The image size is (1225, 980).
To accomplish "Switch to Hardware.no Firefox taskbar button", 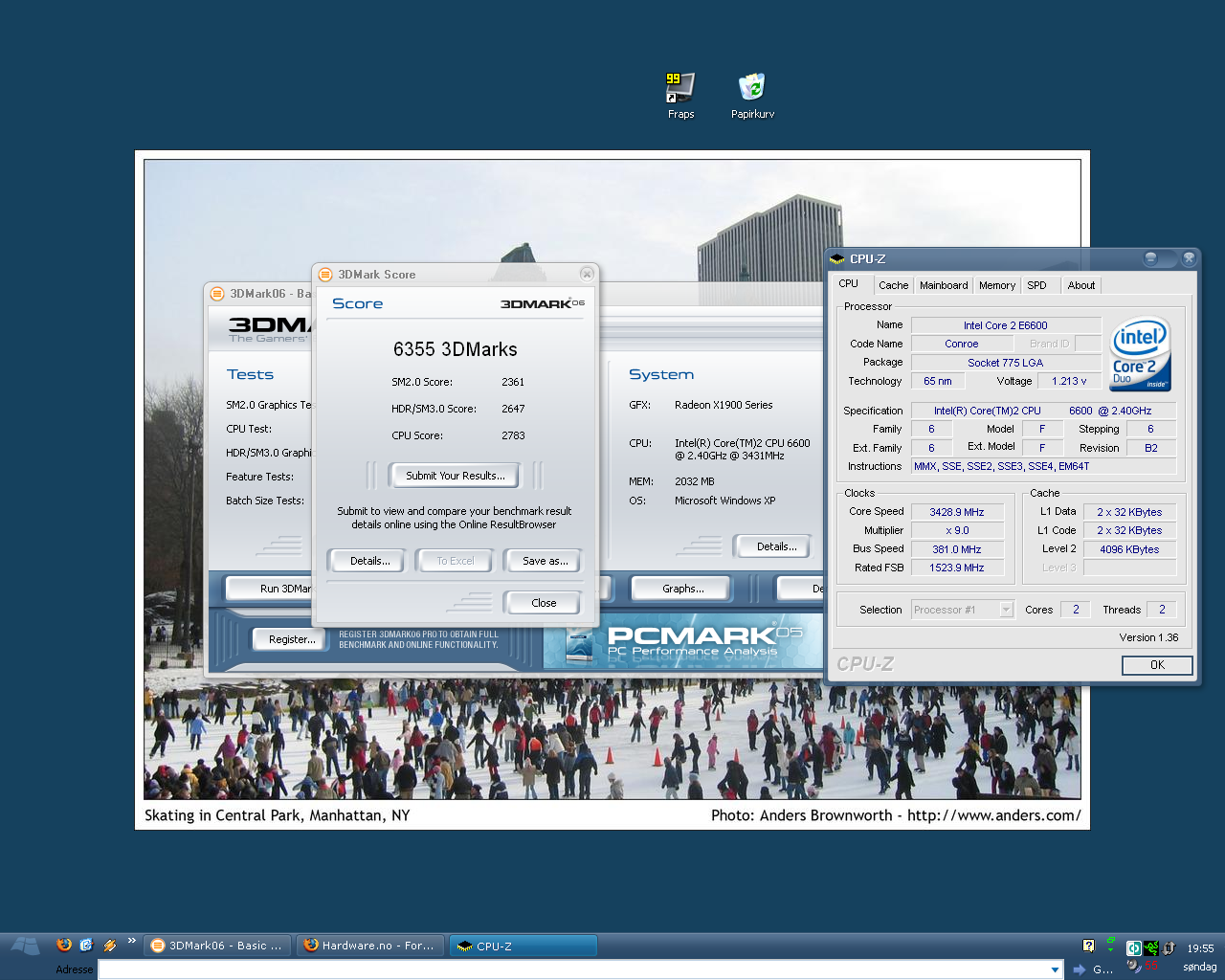I will click(x=370, y=946).
